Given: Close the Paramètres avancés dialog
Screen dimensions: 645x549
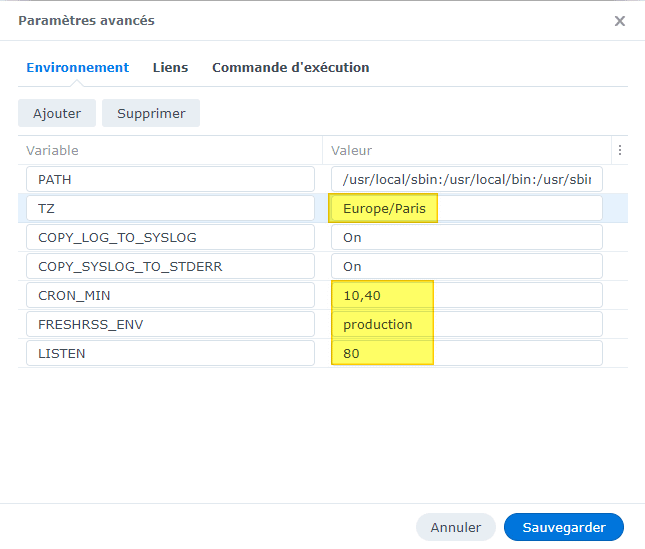Looking at the screenshot, I should click(x=620, y=21).
